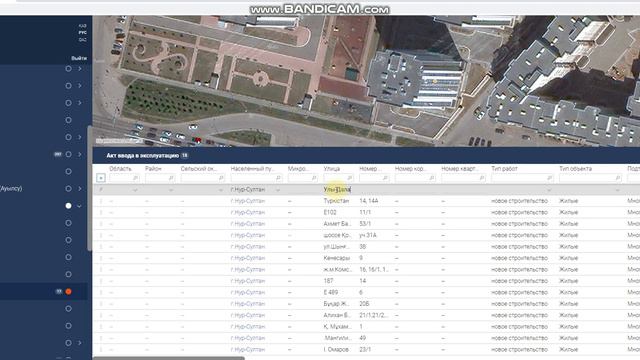Sort by the Тип объекта column header
The width and height of the screenshot is (640, 360).
(575, 169)
